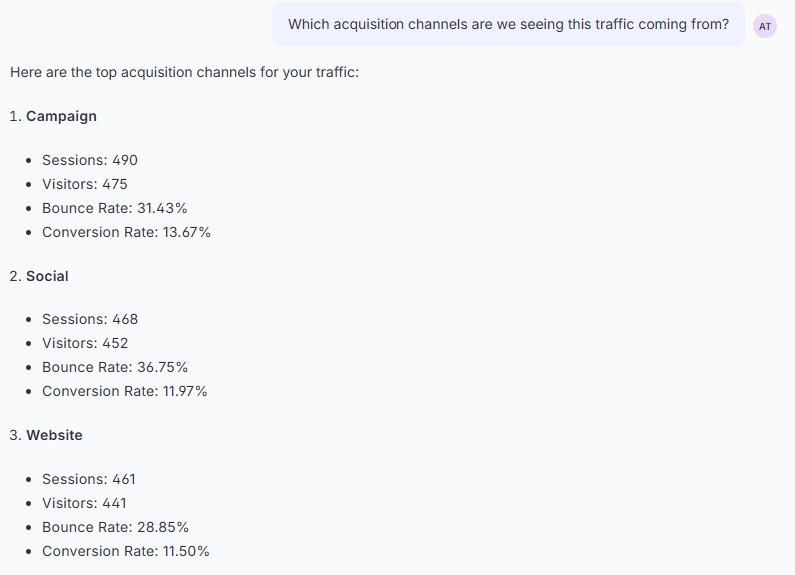Click Campaign Visitors: 475 line

85,184
